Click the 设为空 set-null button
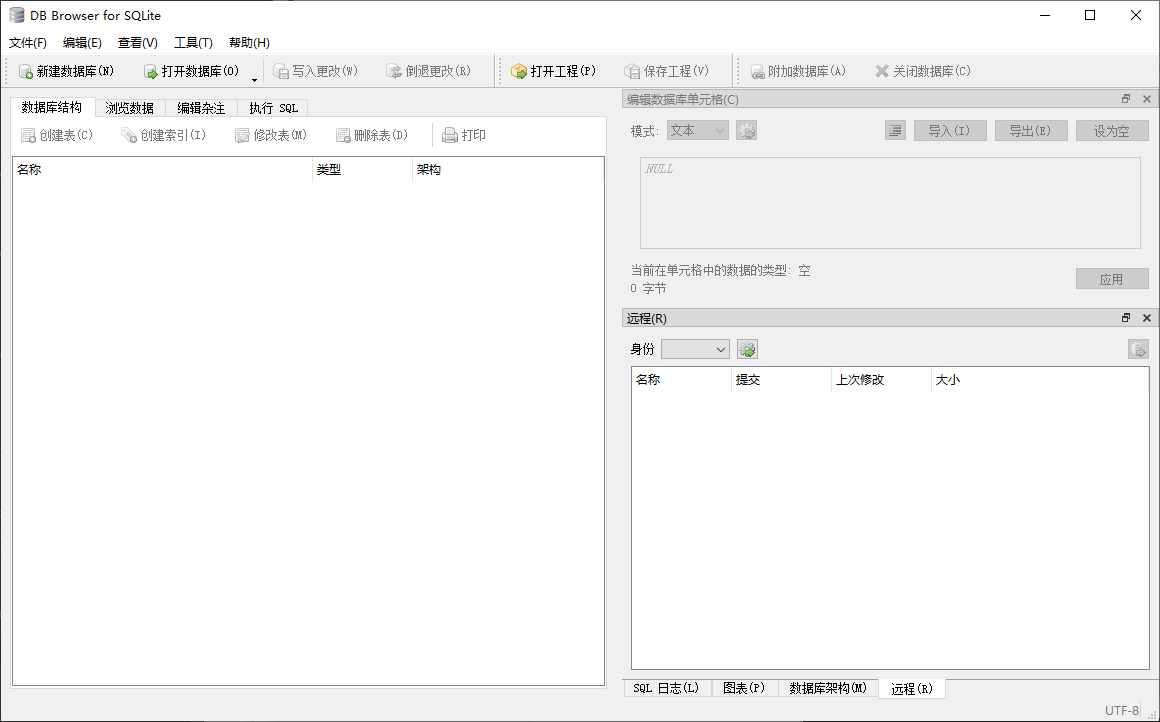1160x722 pixels. pos(1111,131)
